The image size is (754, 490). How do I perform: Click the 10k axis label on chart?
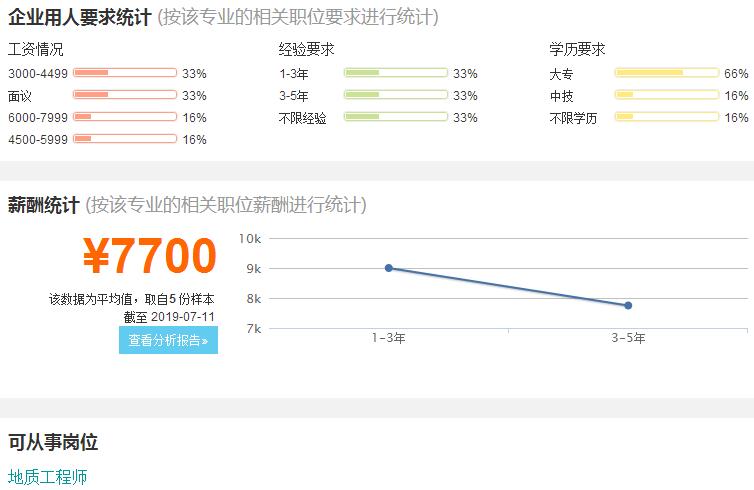tap(250, 239)
